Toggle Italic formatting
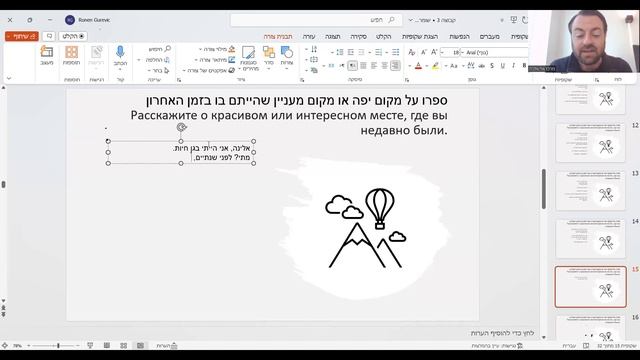The width and height of the screenshot is (640, 360). 513,65
